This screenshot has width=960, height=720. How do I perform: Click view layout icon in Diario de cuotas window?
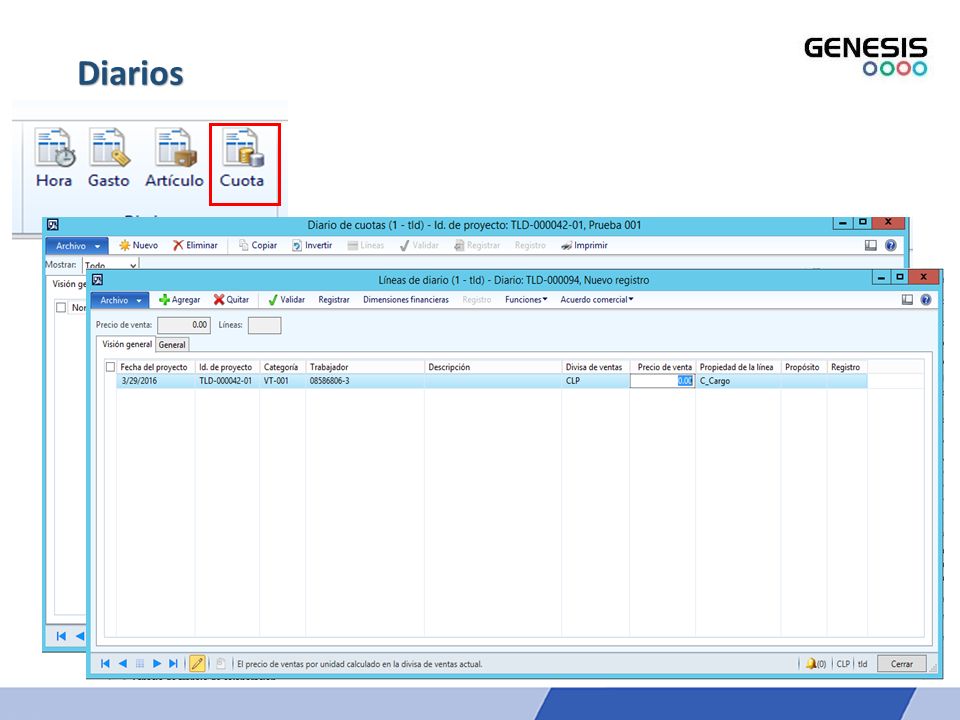(871, 246)
